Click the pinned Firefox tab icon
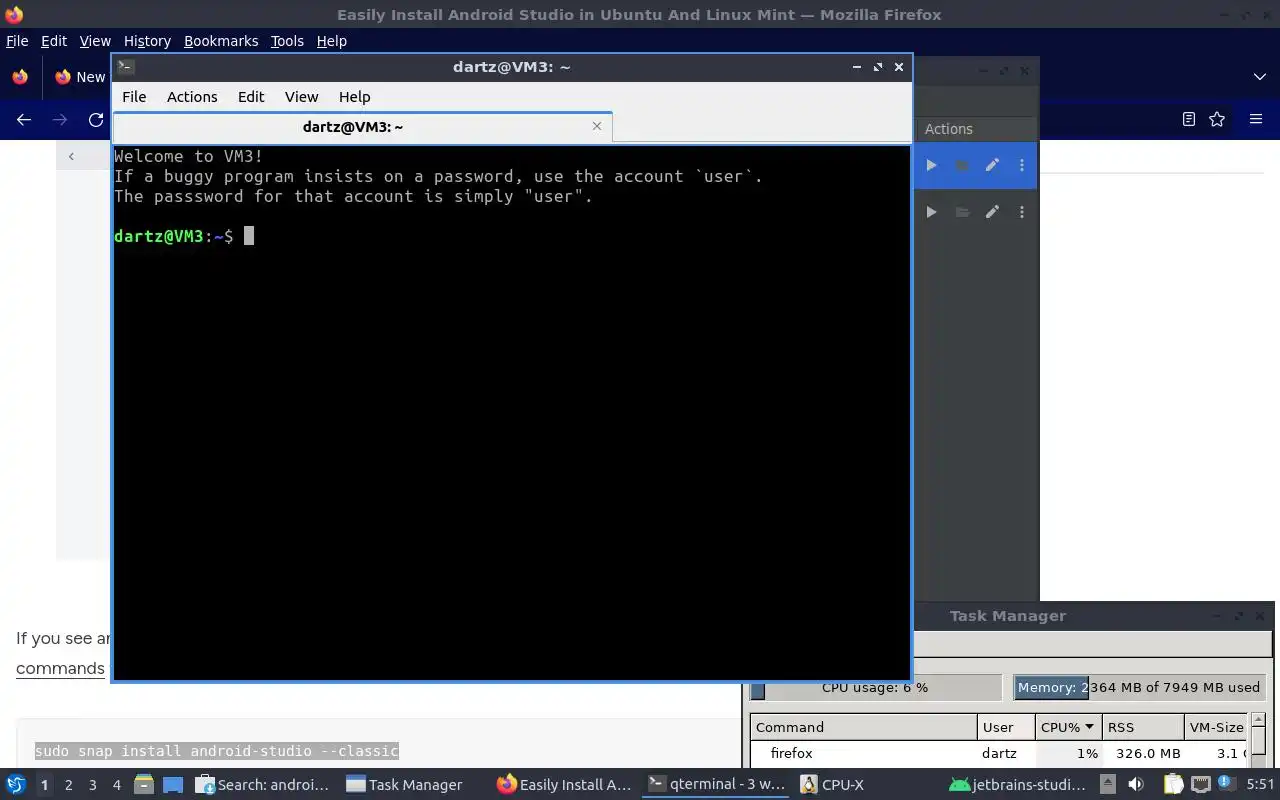The image size is (1280, 800). coord(20,77)
